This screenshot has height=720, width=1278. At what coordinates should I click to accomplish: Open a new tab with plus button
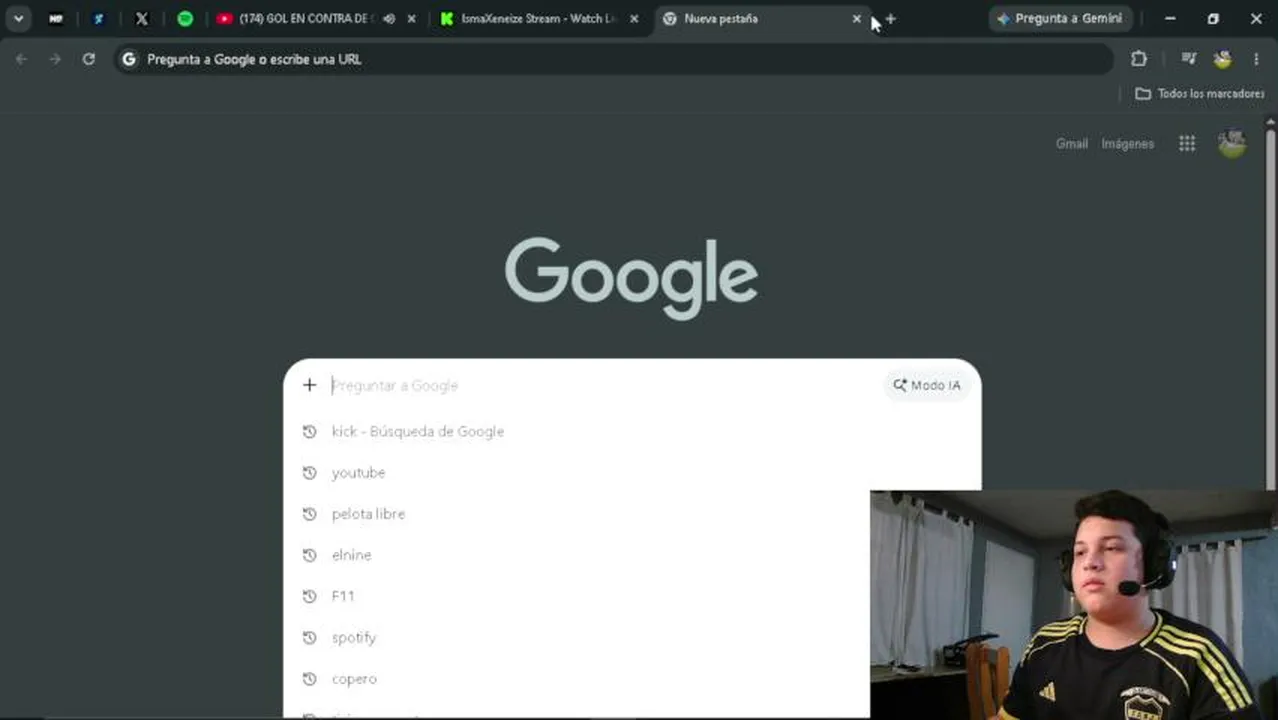click(x=890, y=18)
